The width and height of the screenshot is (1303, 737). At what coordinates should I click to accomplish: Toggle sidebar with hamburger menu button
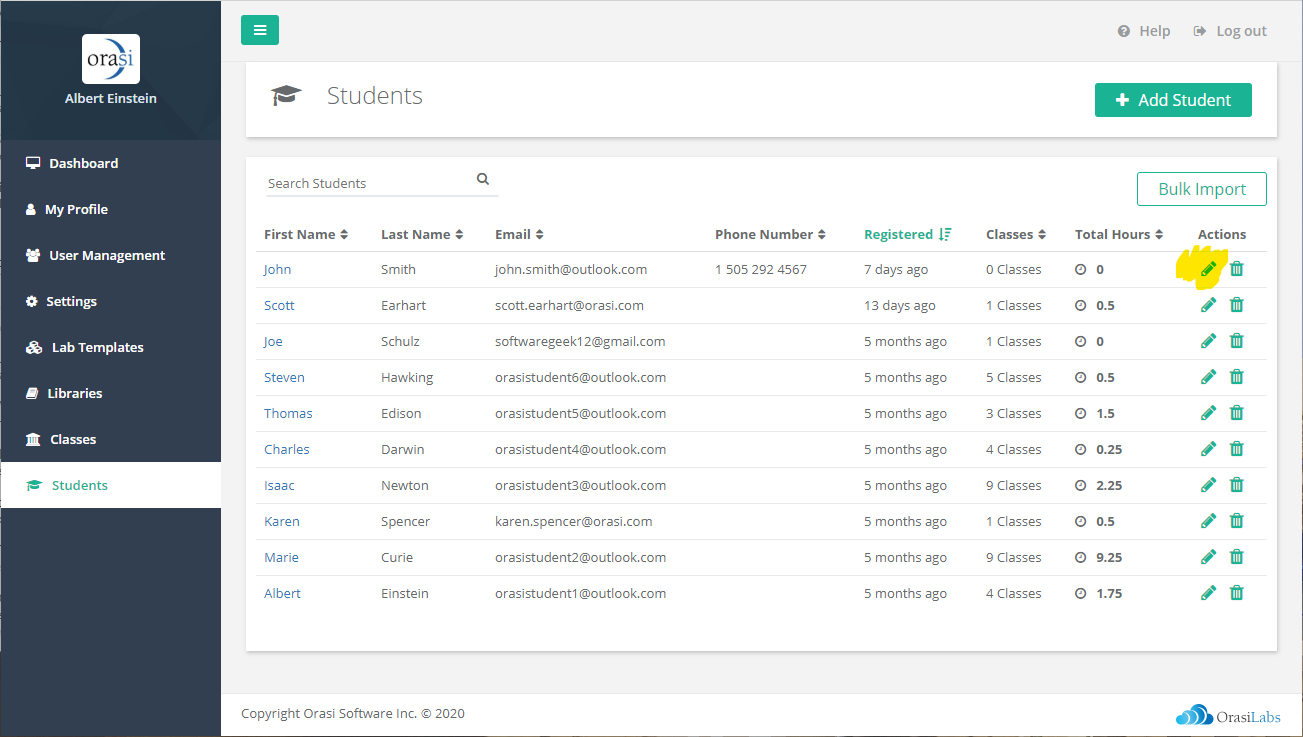[x=260, y=30]
